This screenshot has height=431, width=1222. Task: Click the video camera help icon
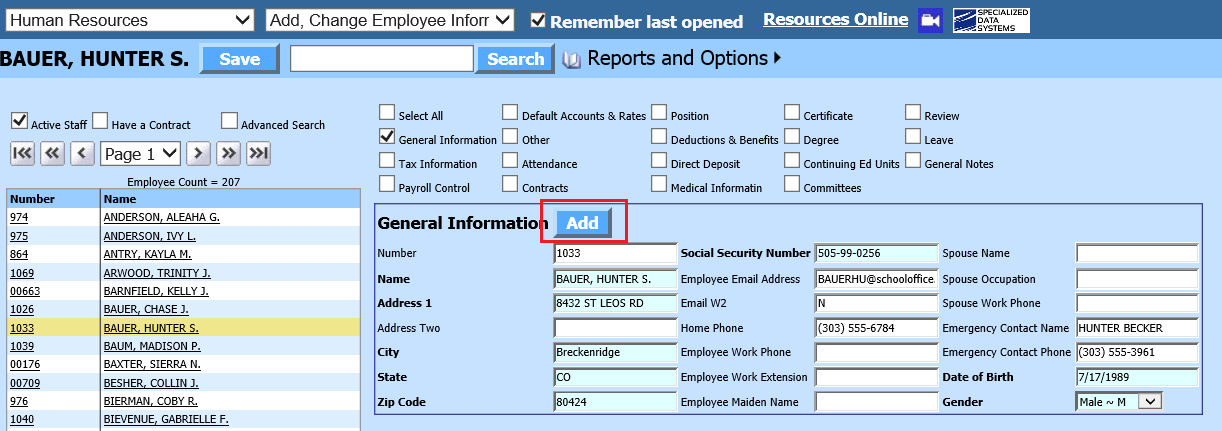[x=931, y=20]
